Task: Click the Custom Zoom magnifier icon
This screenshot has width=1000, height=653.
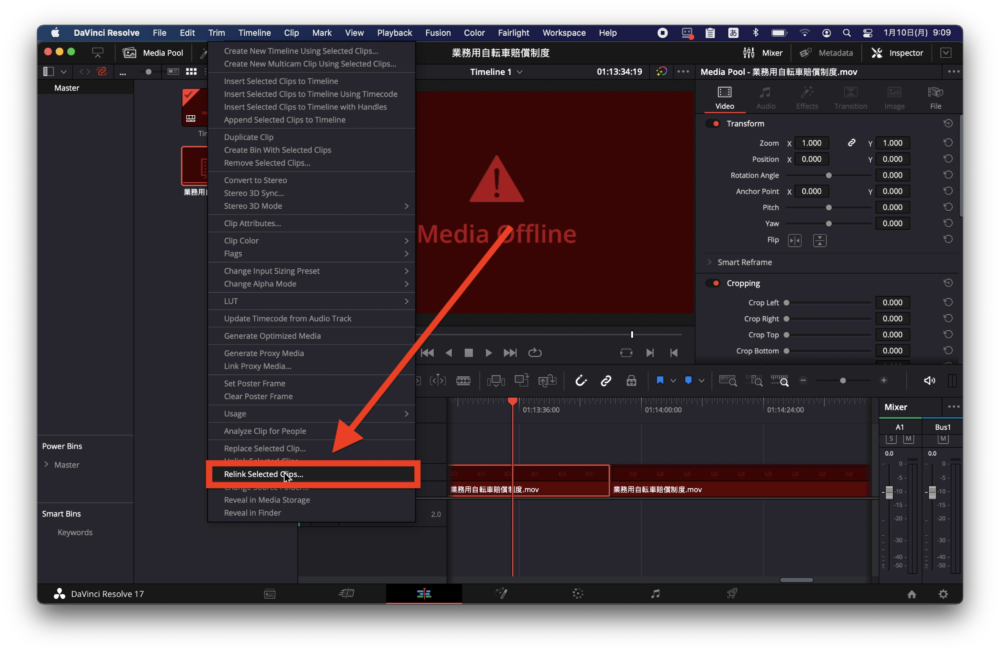Action: point(781,381)
